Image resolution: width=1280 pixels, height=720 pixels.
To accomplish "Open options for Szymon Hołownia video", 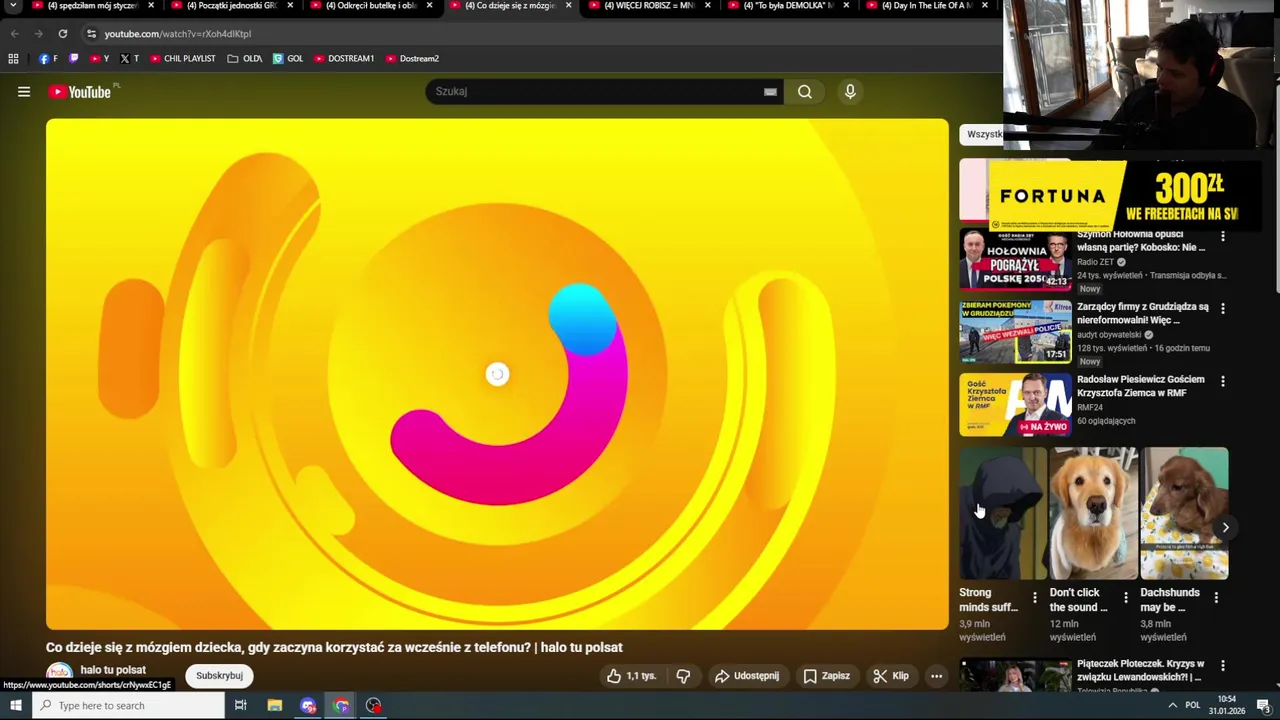I will tap(1222, 236).
